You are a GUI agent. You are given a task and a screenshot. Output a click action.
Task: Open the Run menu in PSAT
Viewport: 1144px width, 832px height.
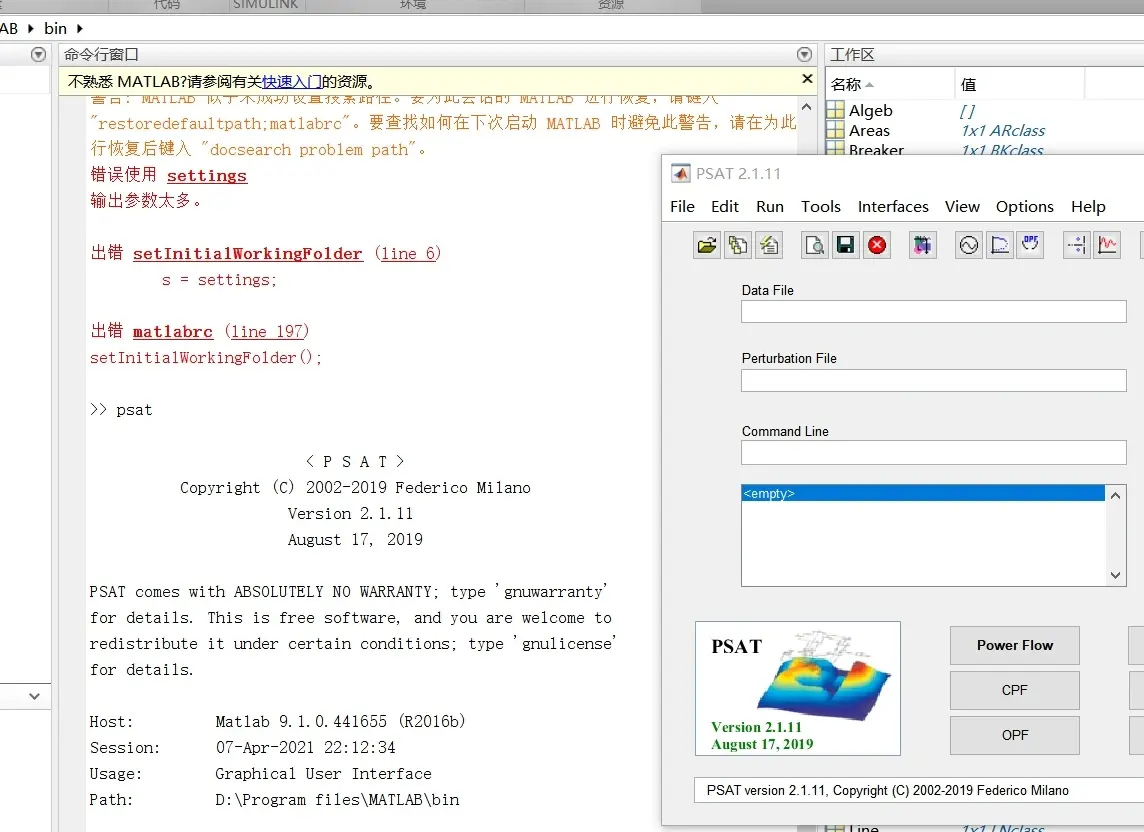(770, 207)
